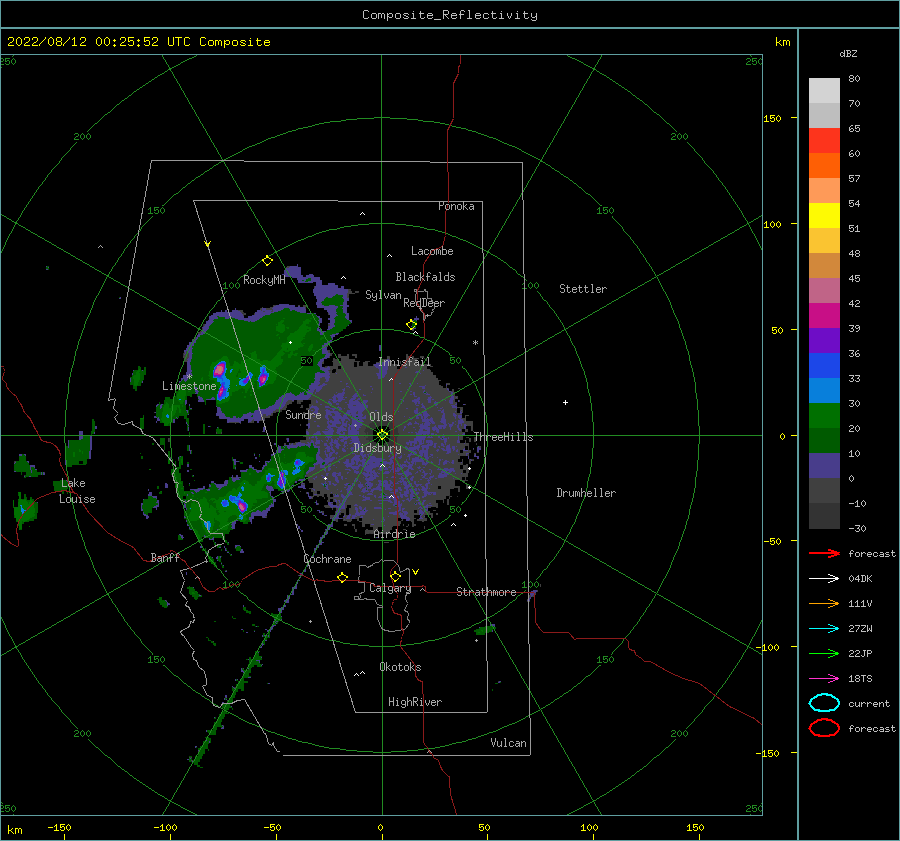Click the Airdrie label
900x841 pixels.
point(394,534)
